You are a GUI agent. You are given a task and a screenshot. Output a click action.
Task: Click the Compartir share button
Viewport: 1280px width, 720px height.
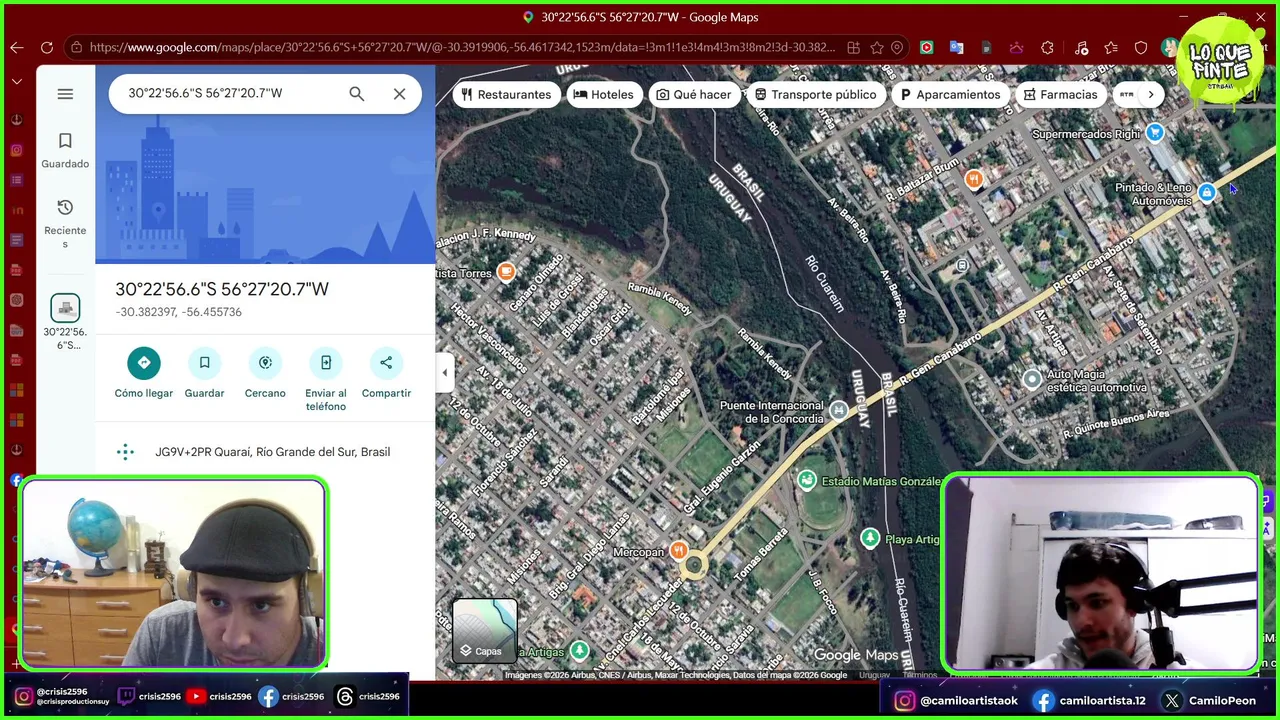click(x=386, y=374)
